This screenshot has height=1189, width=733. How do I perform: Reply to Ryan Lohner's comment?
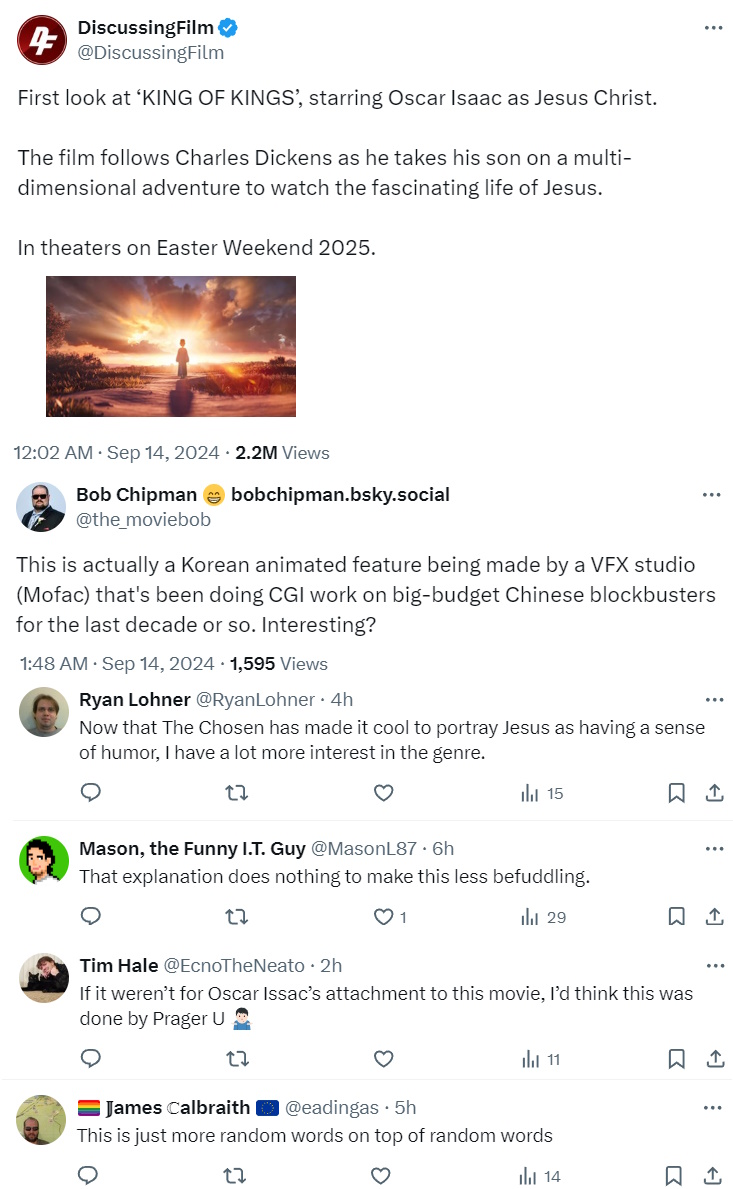coord(90,793)
